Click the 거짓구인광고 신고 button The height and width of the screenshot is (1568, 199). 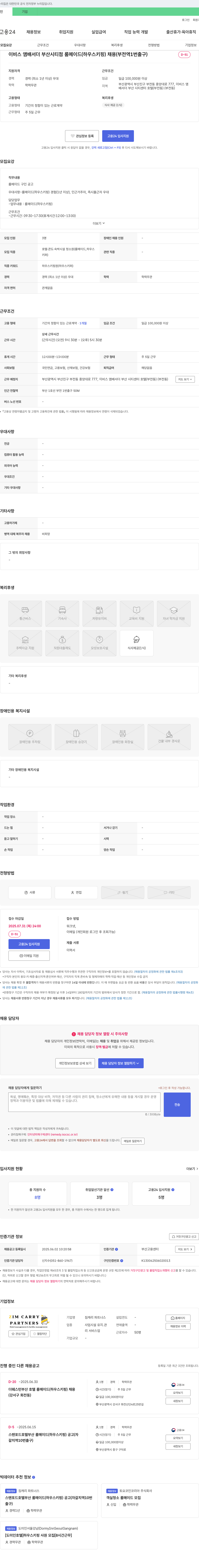[x=184, y=1236]
